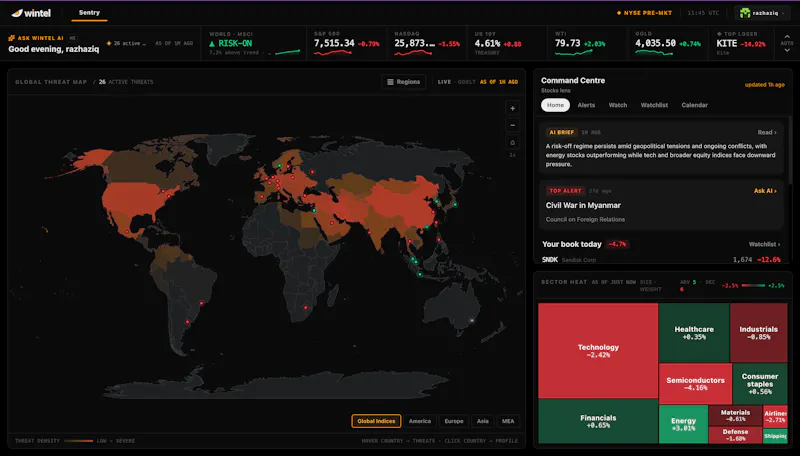This screenshot has width=800, height=456.
Task: Click the Ask Wintel AI sparkle icon
Action: pos(11,38)
